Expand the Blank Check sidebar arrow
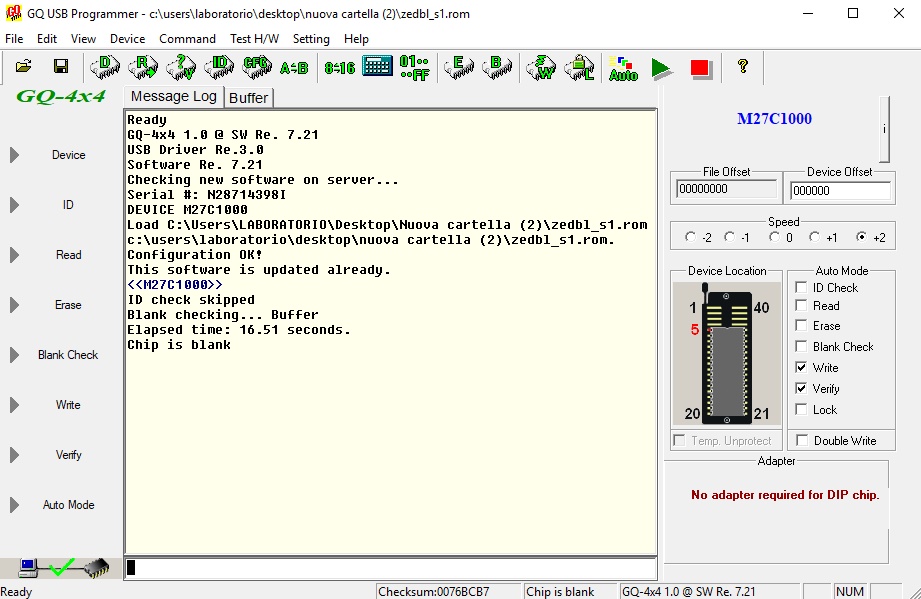 15,355
